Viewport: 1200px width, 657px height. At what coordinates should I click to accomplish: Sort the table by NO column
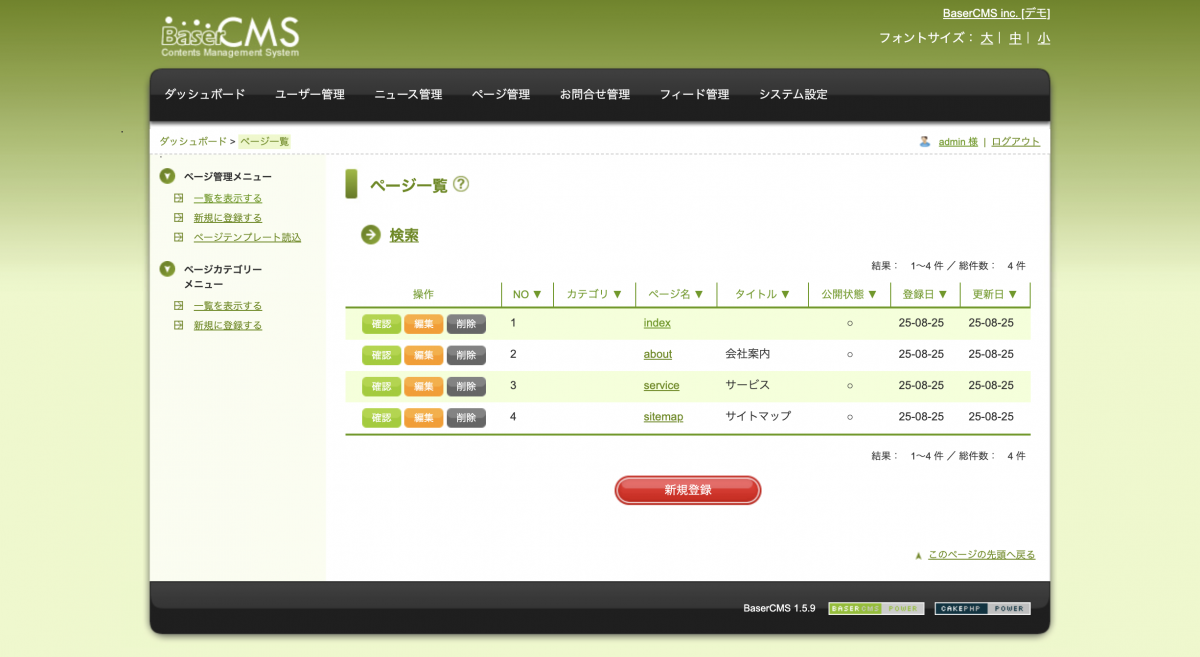tap(527, 294)
